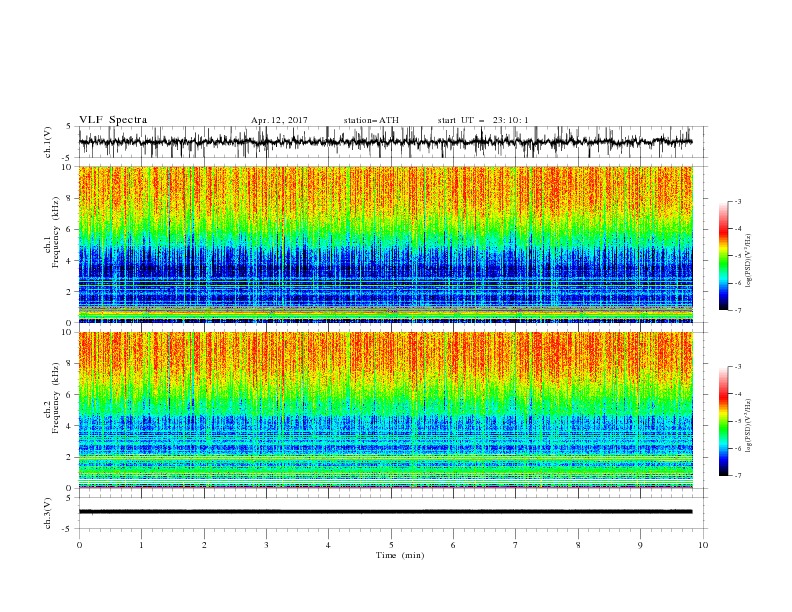Click the "6" kHz tick on ch.2 axis
The height and width of the screenshot is (612, 792).
pyautogui.click(x=69, y=394)
